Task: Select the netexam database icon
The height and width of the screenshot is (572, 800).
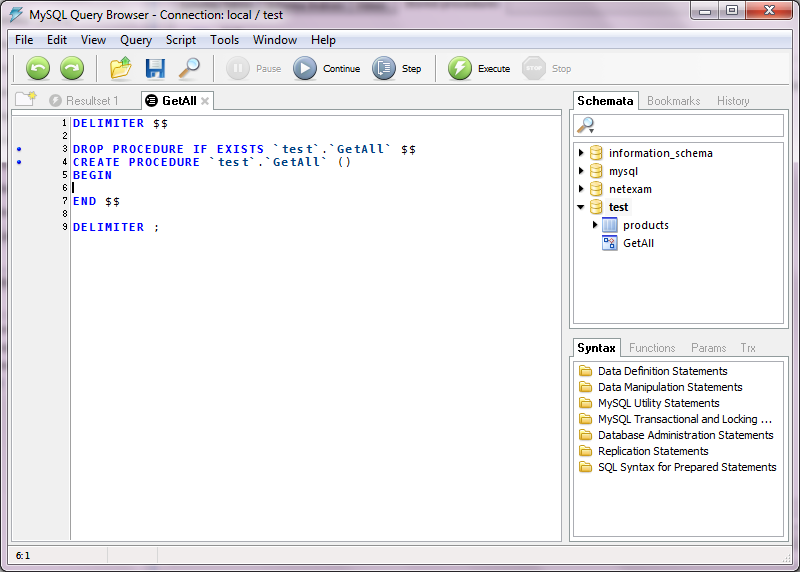Action: pos(596,189)
